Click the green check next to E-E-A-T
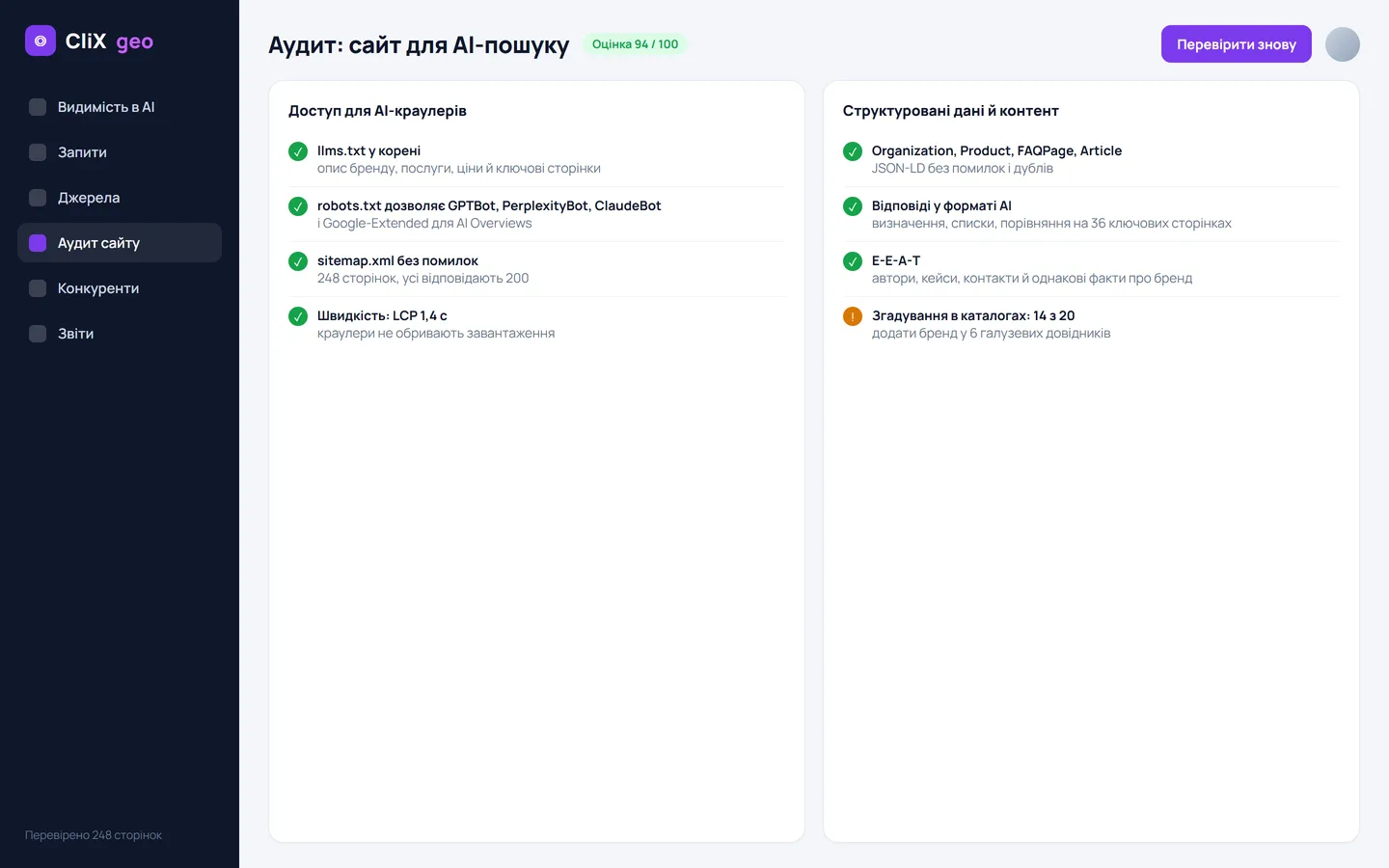 853,261
